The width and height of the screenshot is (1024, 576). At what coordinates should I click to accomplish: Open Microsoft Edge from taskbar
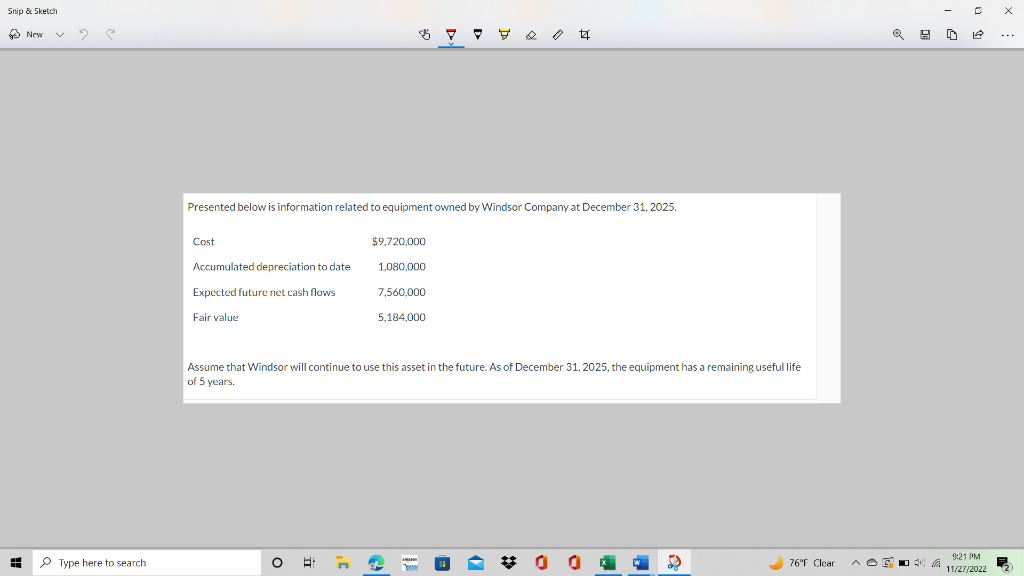tap(376, 562)
